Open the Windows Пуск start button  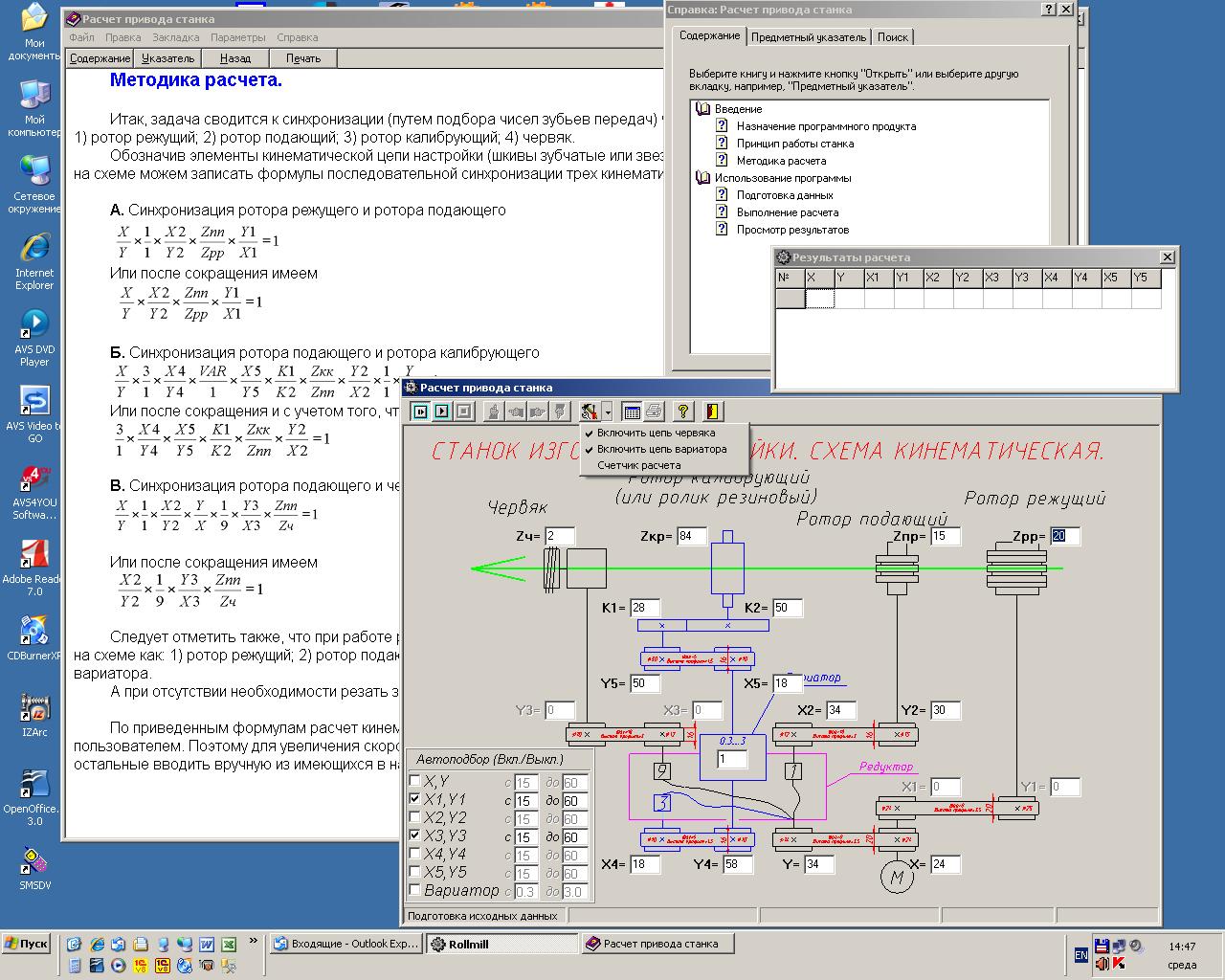click(x=27, y=944)
